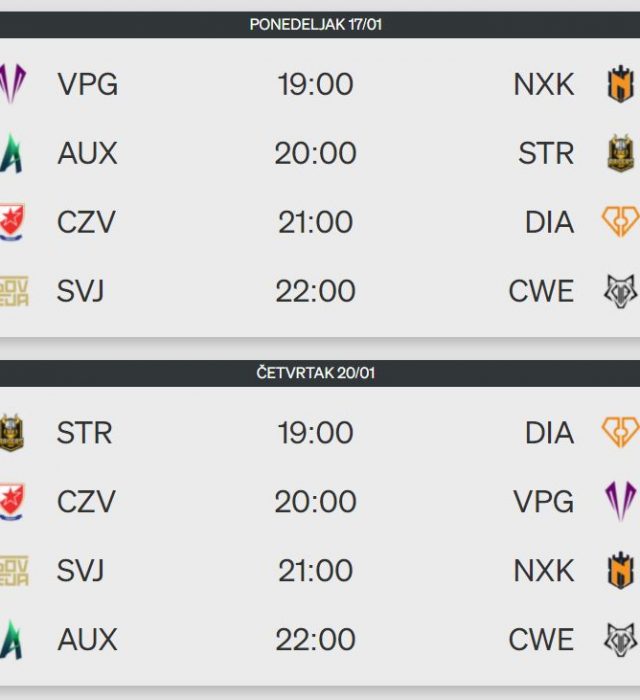Screen dimensions: 640x700
Task: Click the SVJ team name on Thursday 20/01
Action: point(80,570)
